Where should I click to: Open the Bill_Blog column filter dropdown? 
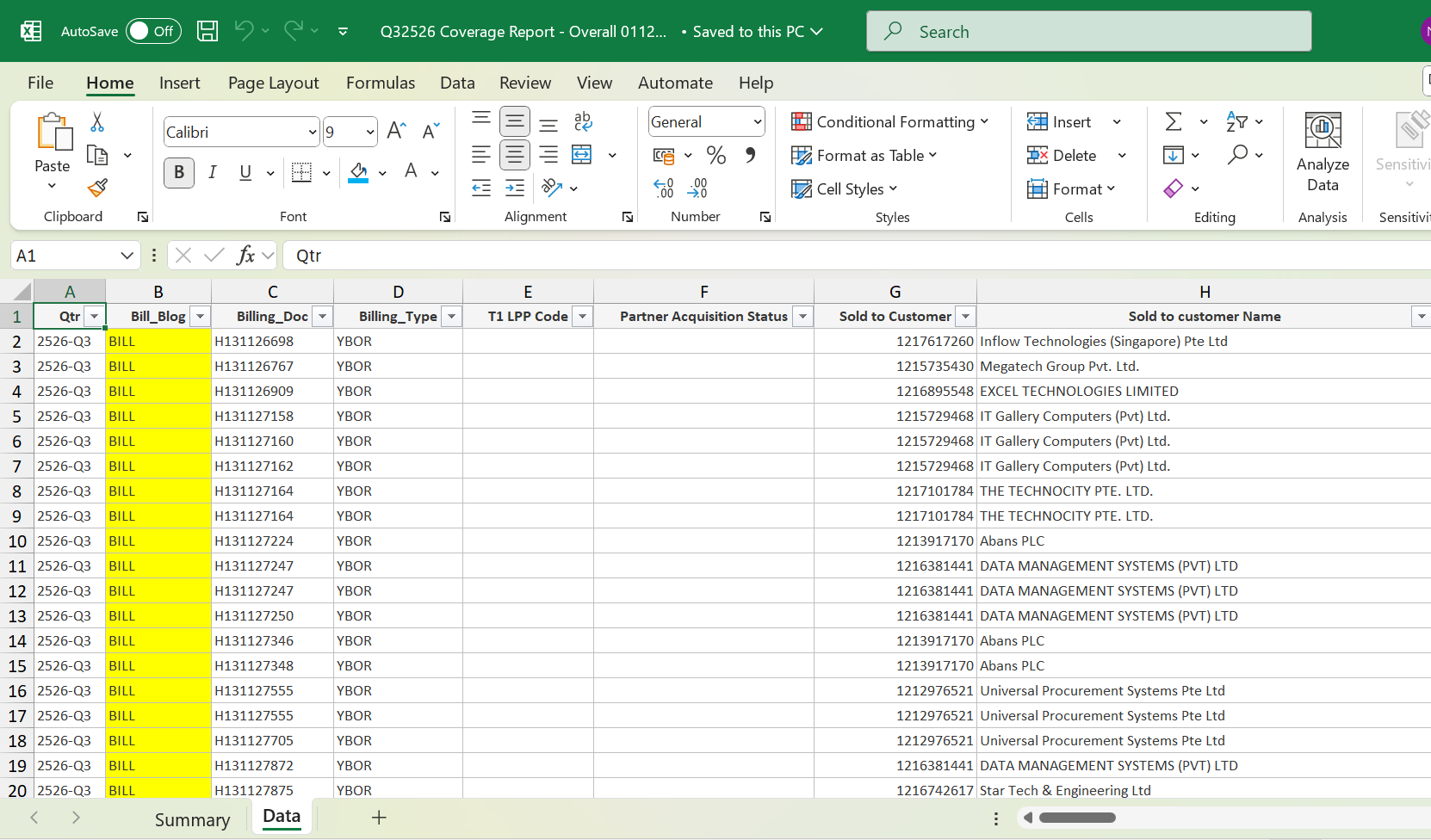click(x=200, y=317)
